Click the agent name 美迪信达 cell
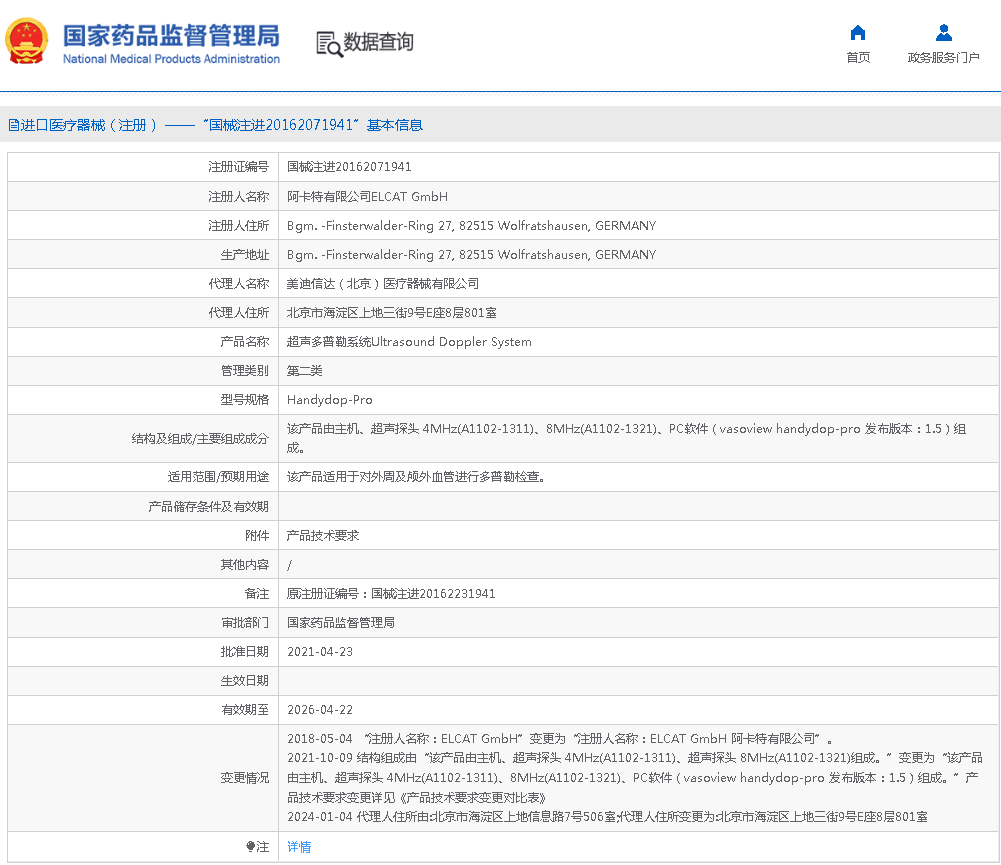 click(382, 284)
